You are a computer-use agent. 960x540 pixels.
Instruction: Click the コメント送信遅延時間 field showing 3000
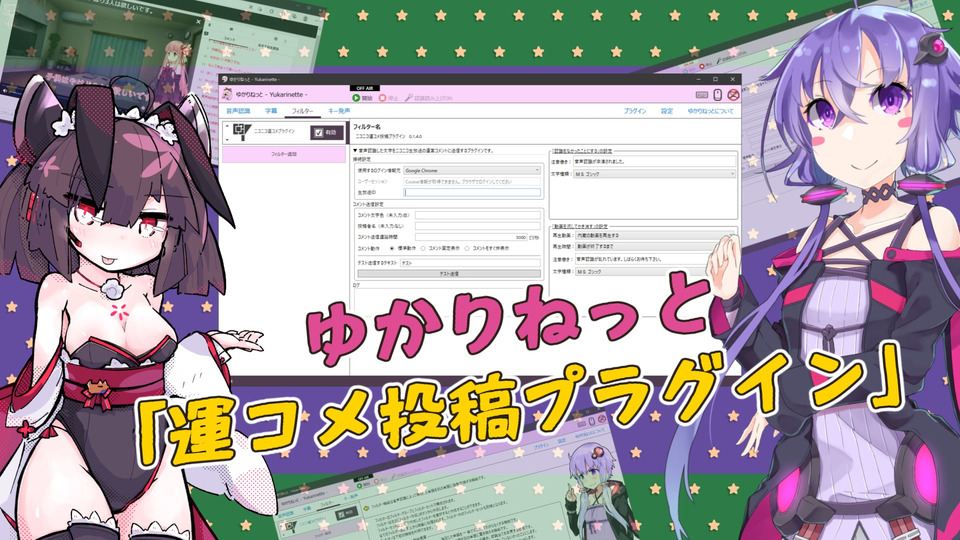click(471, 237)
